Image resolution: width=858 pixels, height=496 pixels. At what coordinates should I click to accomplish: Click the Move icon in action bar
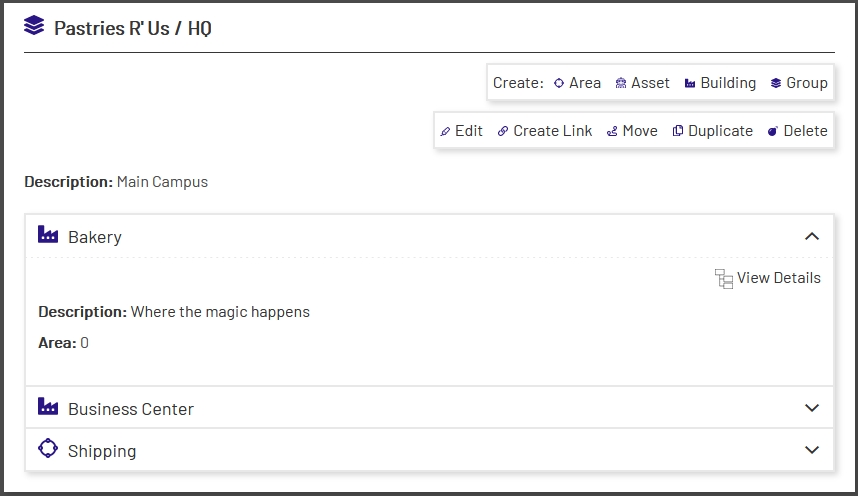612,131
